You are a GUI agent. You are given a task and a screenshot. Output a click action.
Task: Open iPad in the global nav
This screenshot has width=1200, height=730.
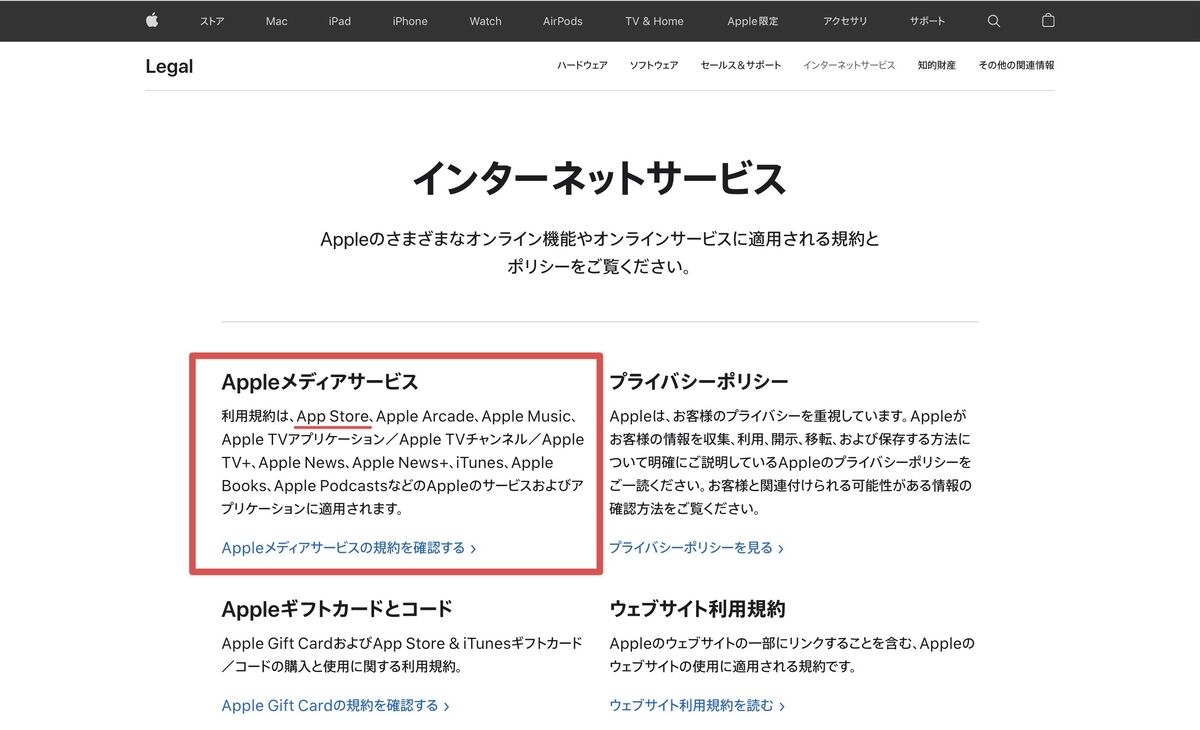point(340,21)
